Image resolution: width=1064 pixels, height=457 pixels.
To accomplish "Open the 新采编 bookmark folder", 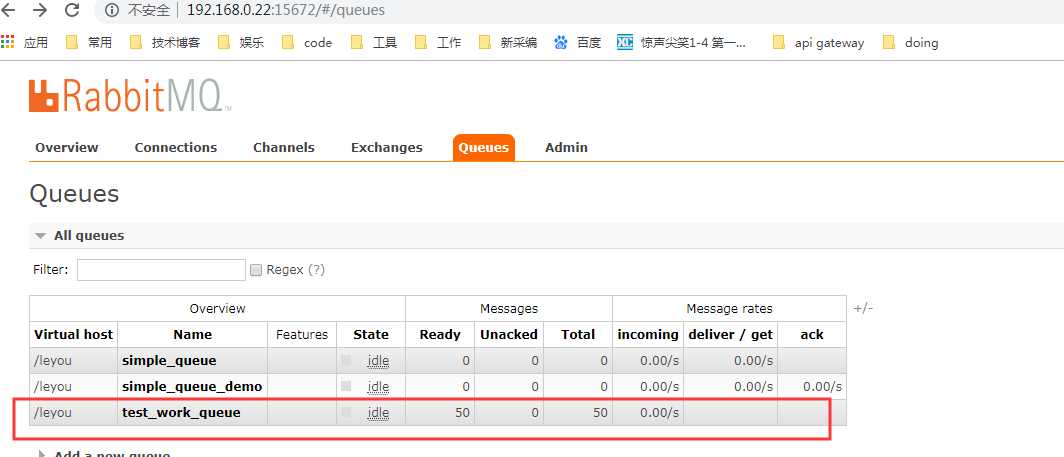I will [508, 43].
